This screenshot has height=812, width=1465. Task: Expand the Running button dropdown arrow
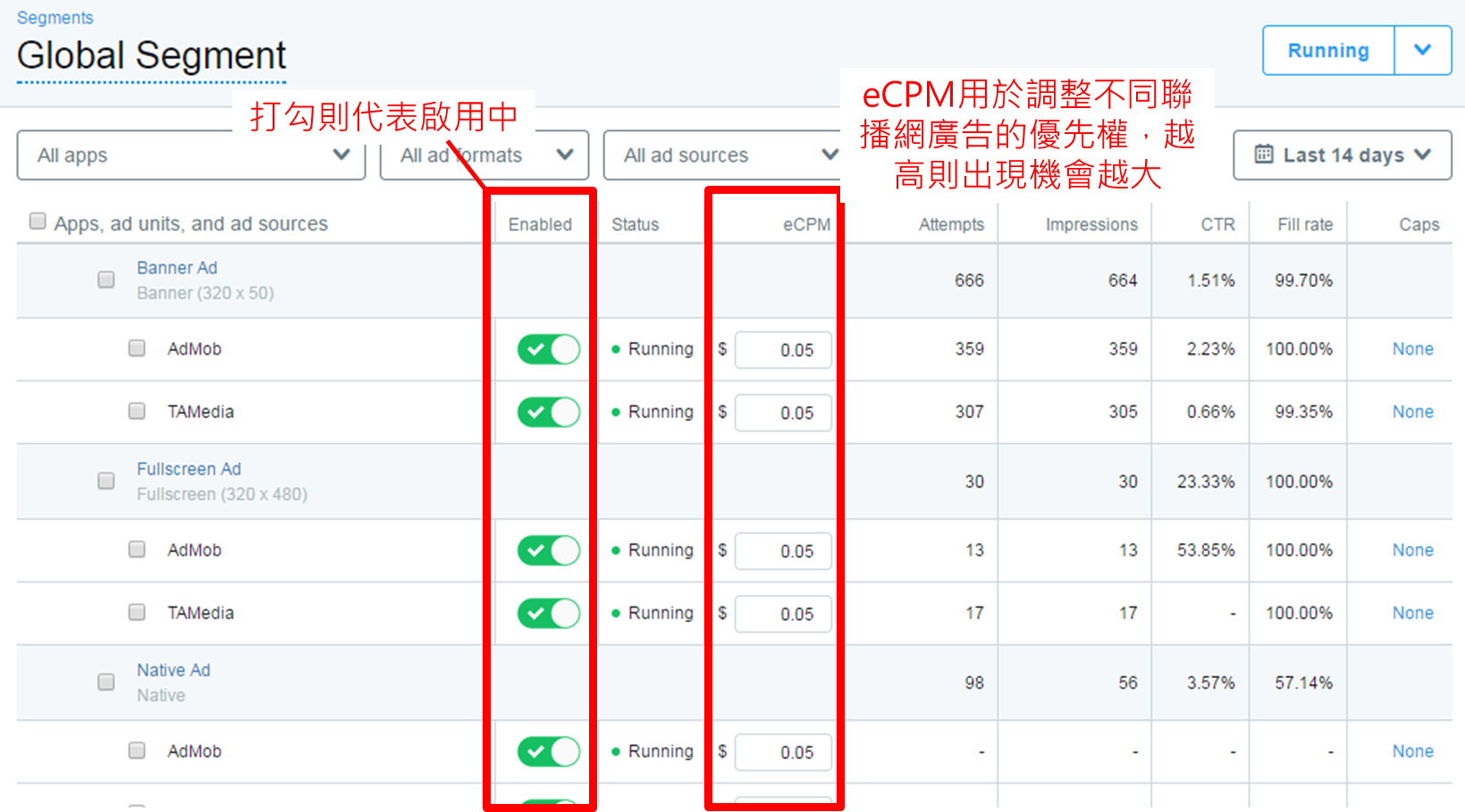1423,51
